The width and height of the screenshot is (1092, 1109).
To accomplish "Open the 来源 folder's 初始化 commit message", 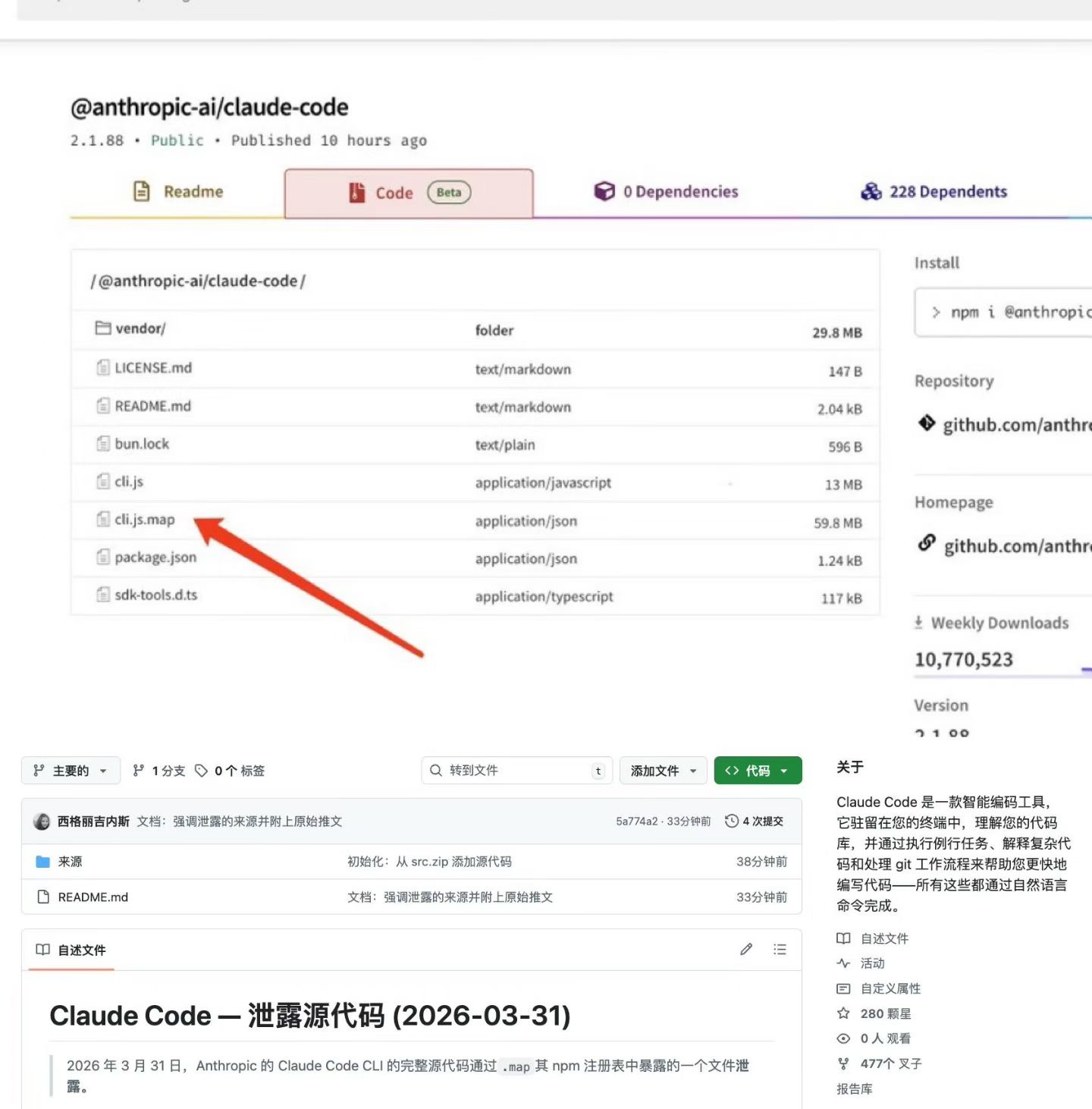I will click(x=429, y=862).
